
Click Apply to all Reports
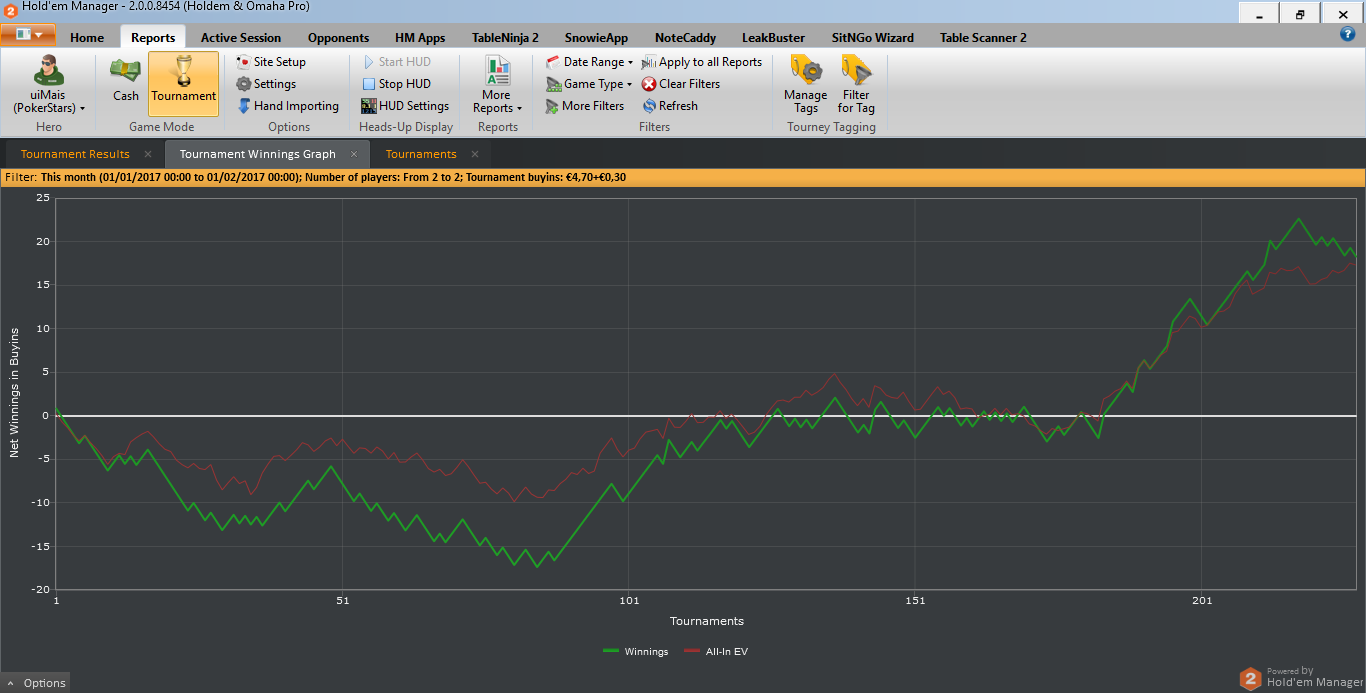(x=702, y=62)
